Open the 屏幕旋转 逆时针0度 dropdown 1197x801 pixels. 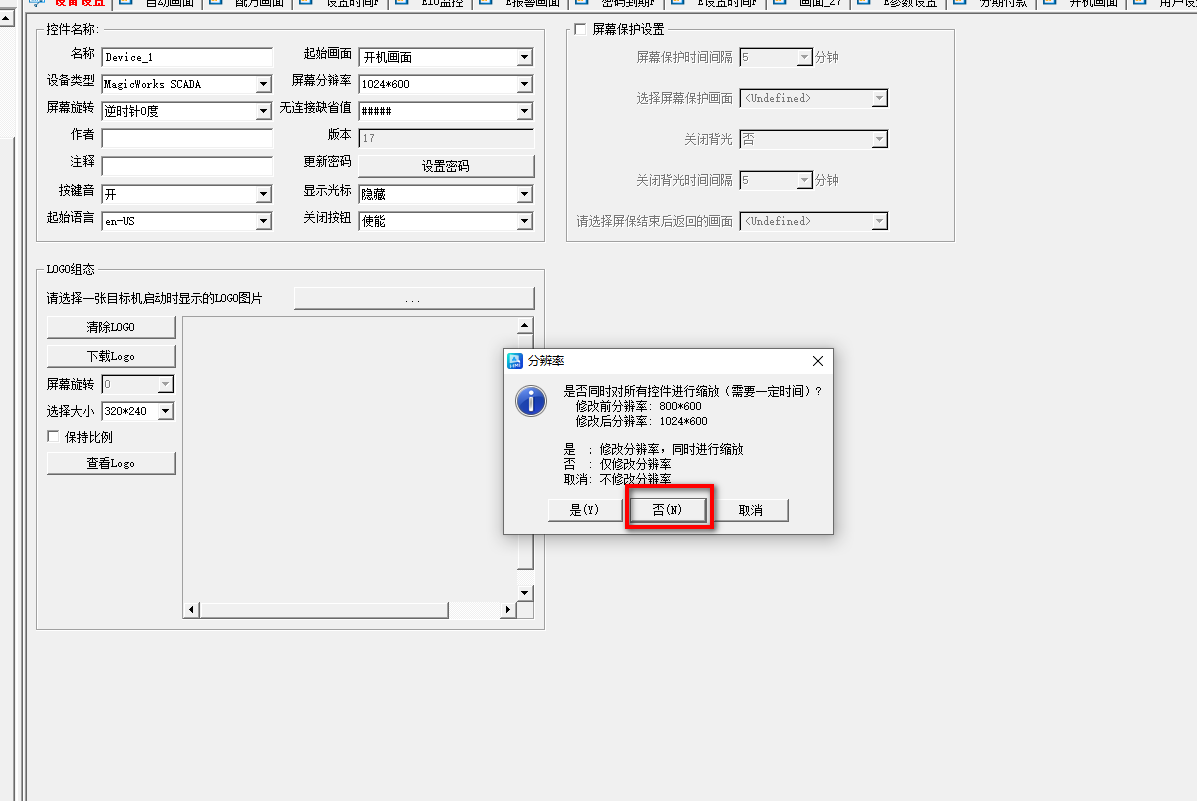click(263, 111)
